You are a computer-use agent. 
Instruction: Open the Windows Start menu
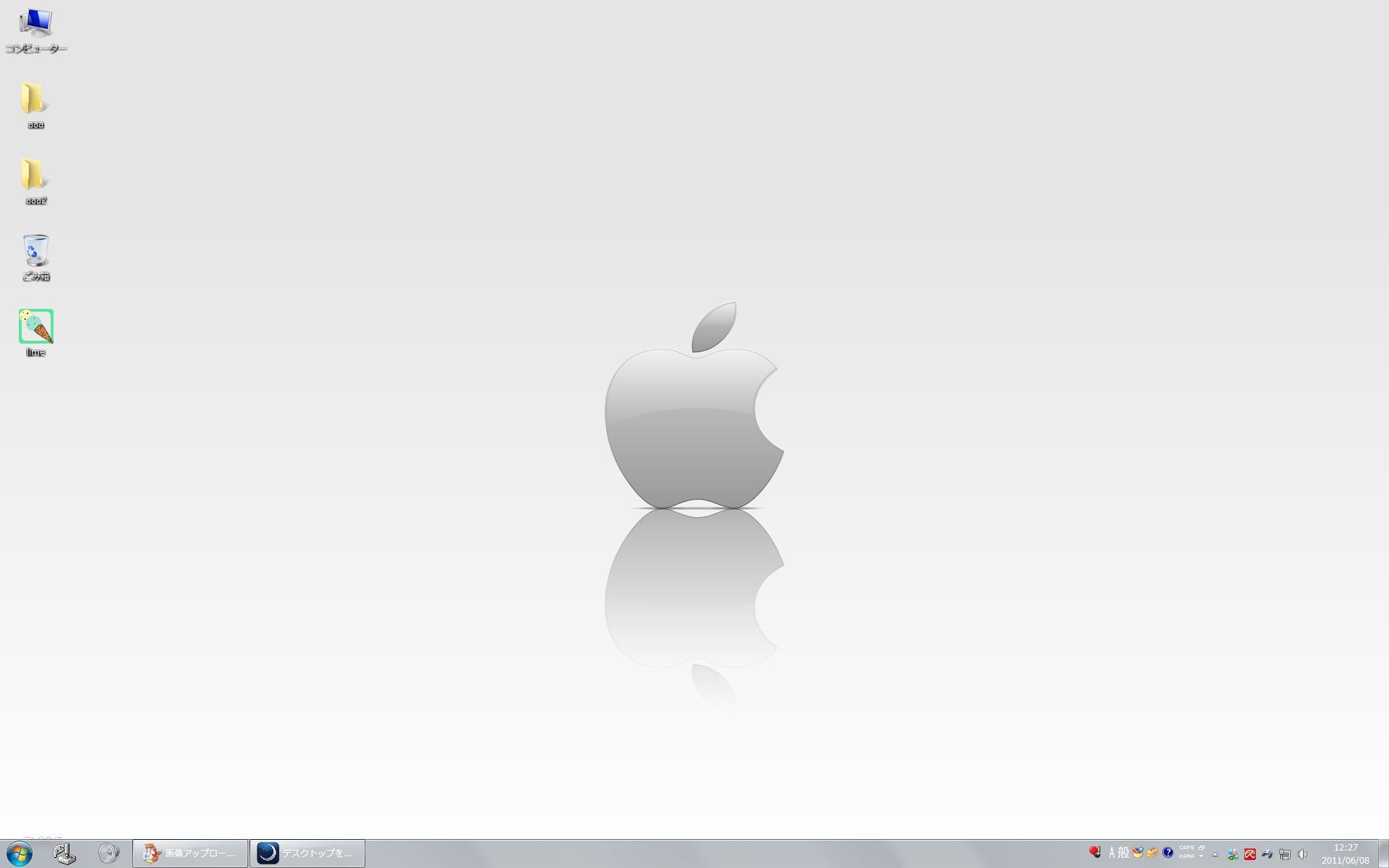(19, 854)
